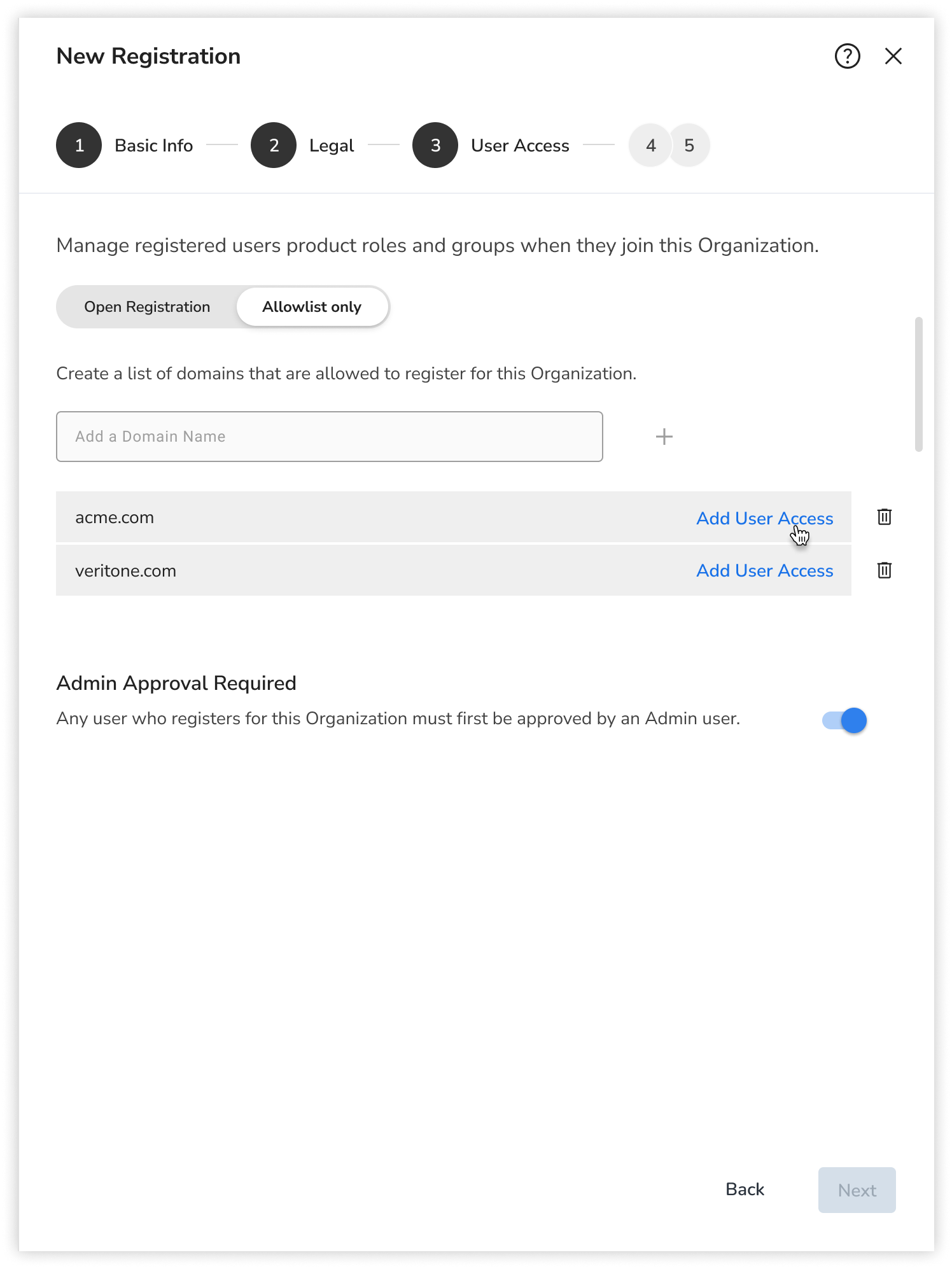952x1269 pixels.
Task: Open step 5 in the wizard stepper
Action: point(690,145)
